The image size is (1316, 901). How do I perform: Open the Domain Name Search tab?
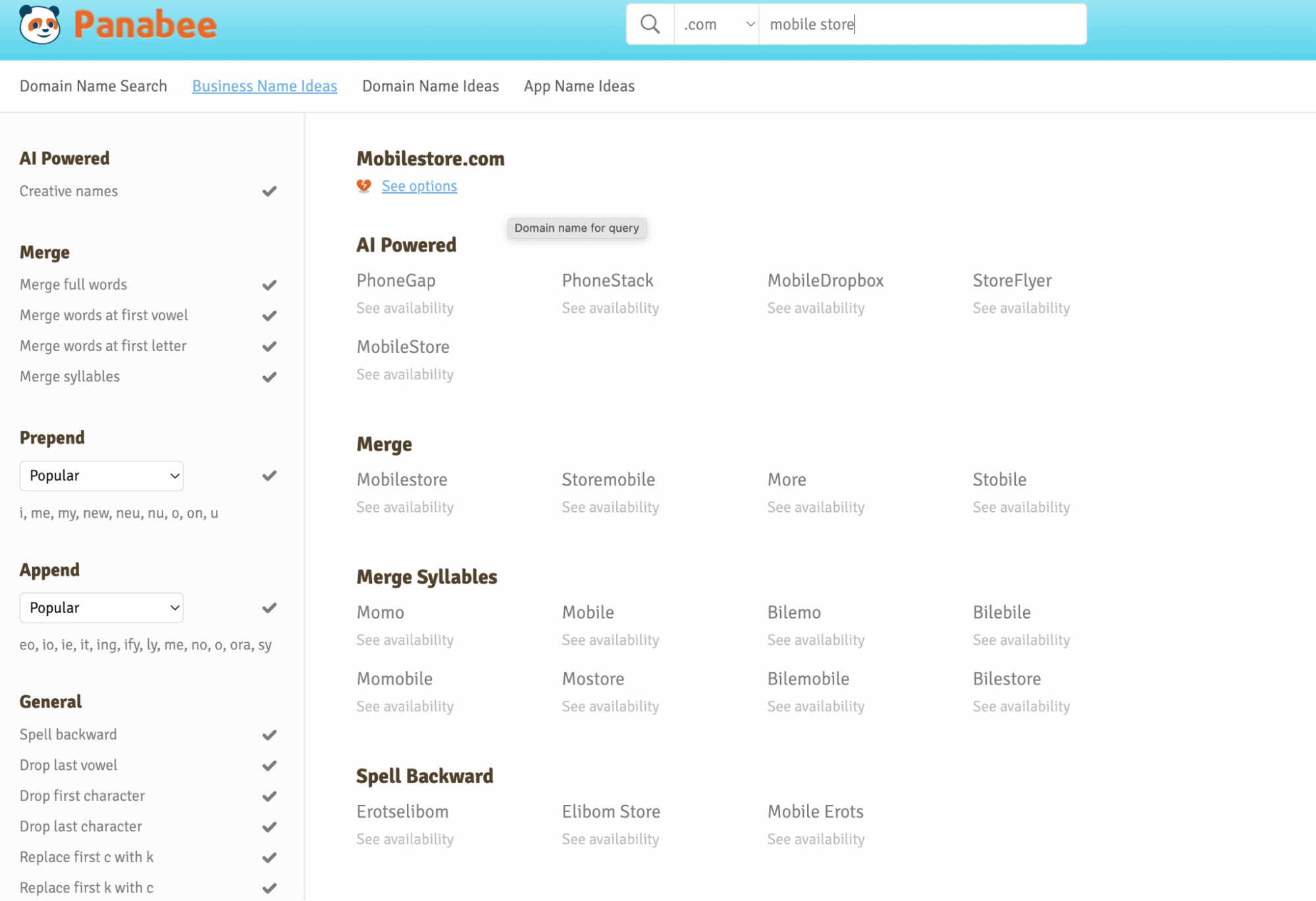click(x=93, y=86)
